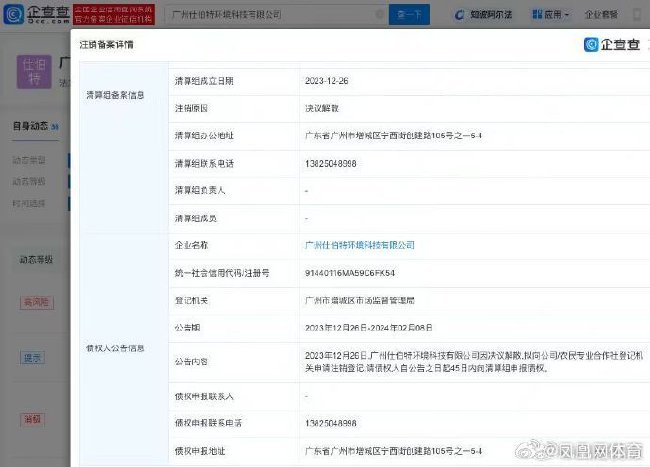Click the 公告内容 announcement paragraph
Viewport: 650px width, 467px height.
[474, 362]
